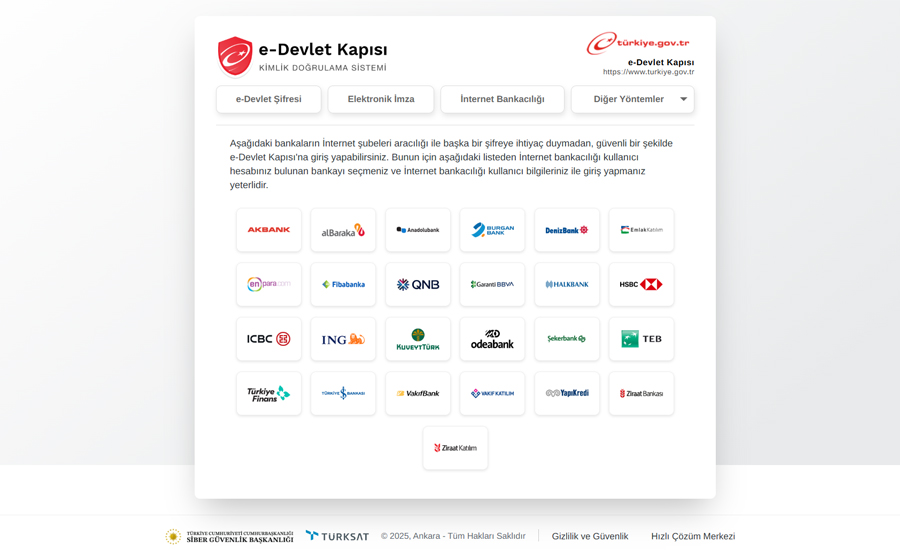Image resolution: width=900 pixels, height=550 pixels.
Task: Select the İnternet Bankacılığı tab
Action: [502, 99]
